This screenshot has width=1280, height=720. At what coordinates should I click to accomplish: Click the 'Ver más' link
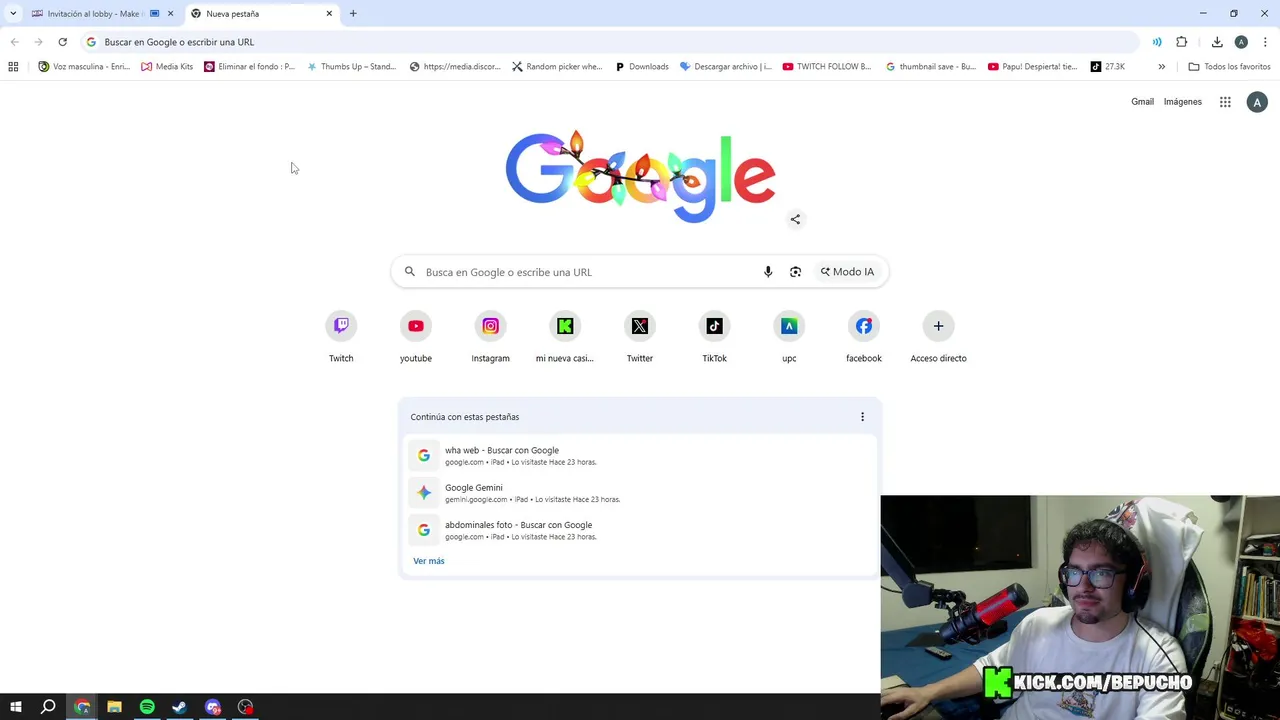click(x=429, y=561)
